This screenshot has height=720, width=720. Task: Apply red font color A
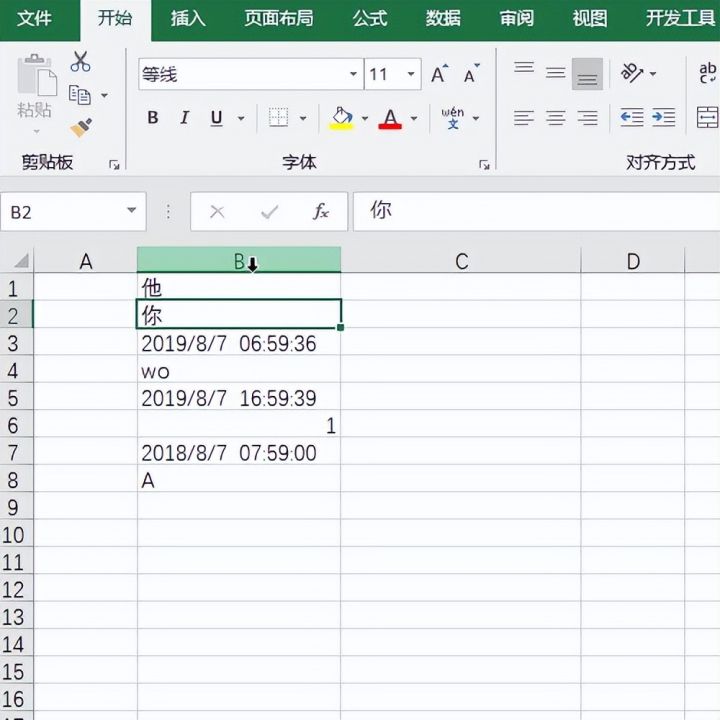coord(390,118)
